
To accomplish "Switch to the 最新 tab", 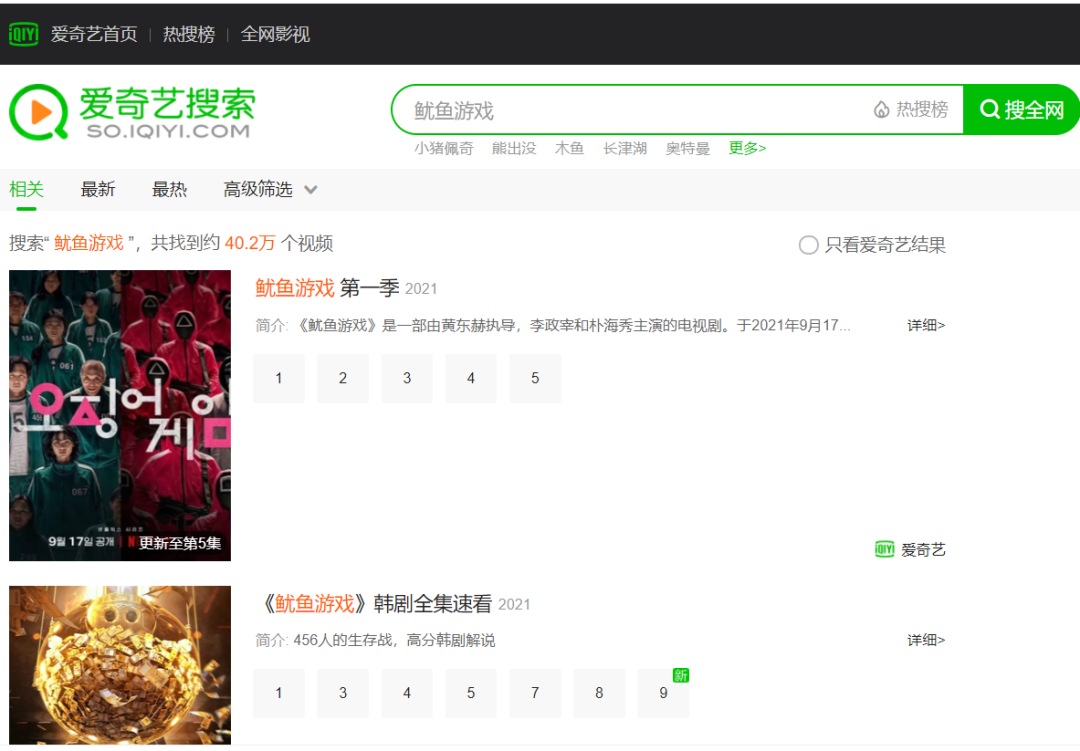I will coord(98,189).
